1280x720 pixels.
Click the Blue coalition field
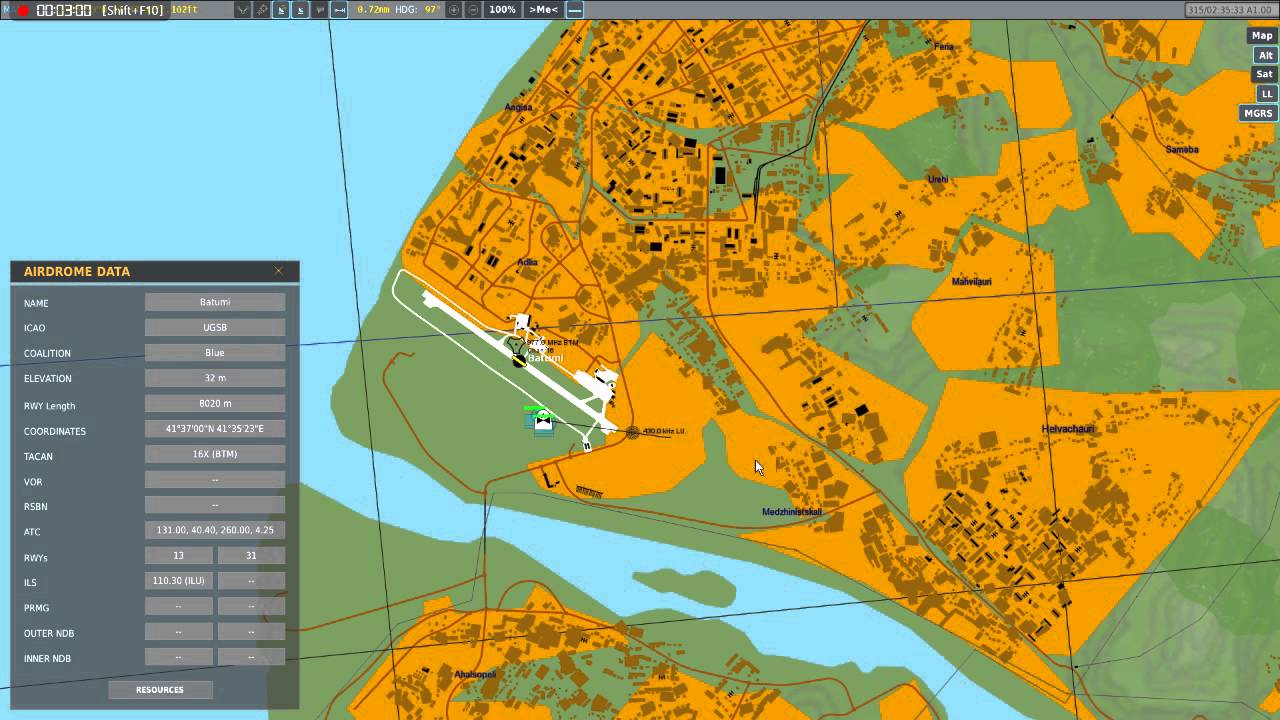[x=215, y=352]
